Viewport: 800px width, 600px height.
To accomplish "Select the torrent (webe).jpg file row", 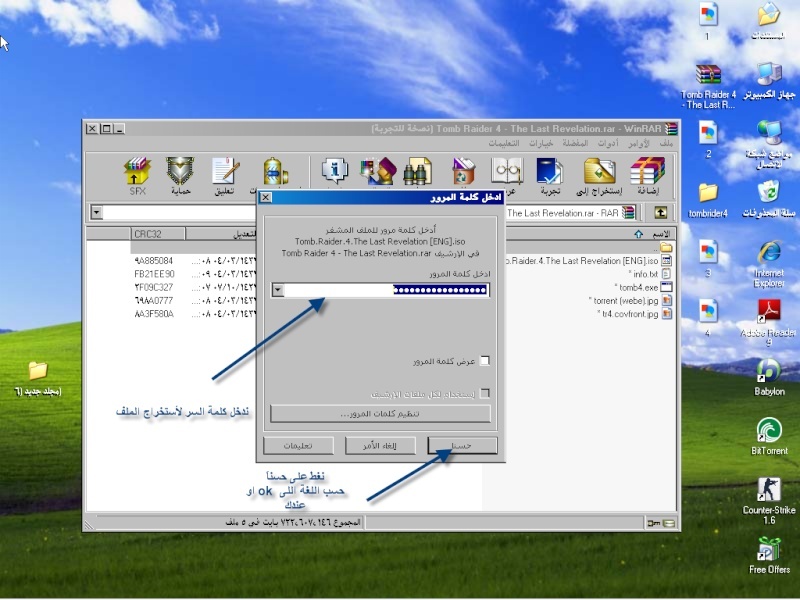I will coord(630,301).
